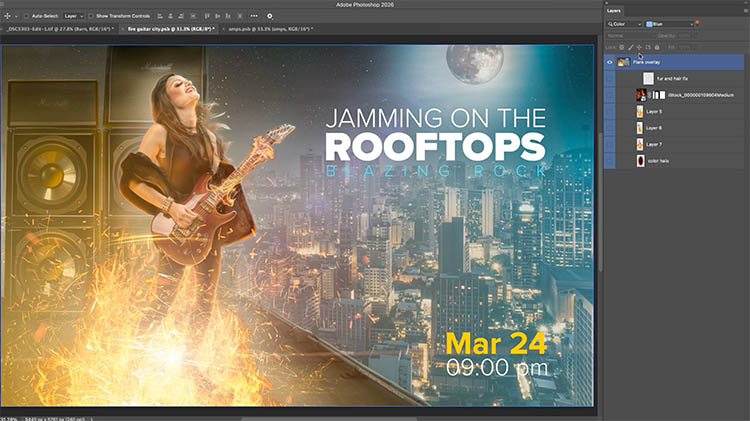The width and height of the screenshot is (750, 421).
Task: Click the Lock all padlock icon
Action: [657, 47]
